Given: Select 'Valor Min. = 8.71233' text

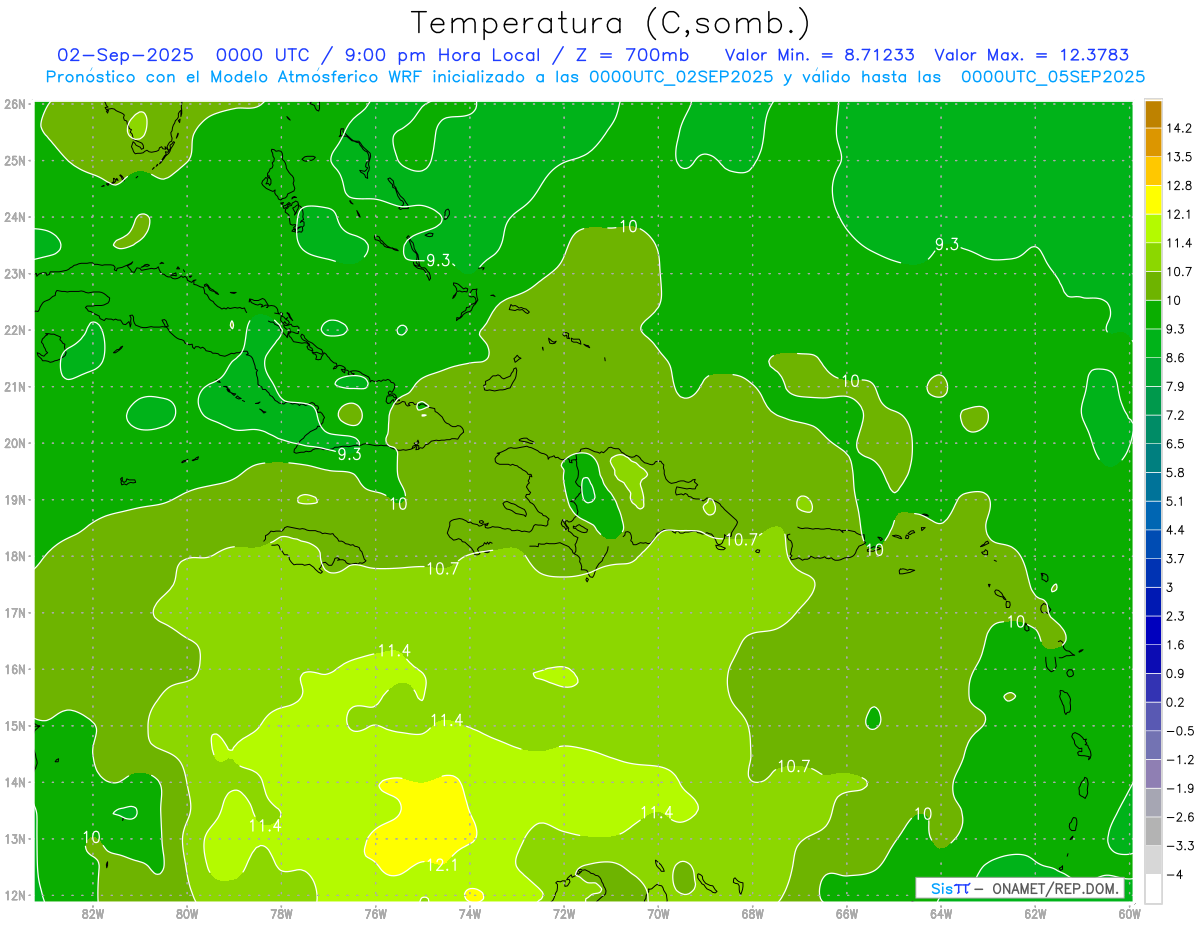Looking at the screenshot, I should pos(818,55).
